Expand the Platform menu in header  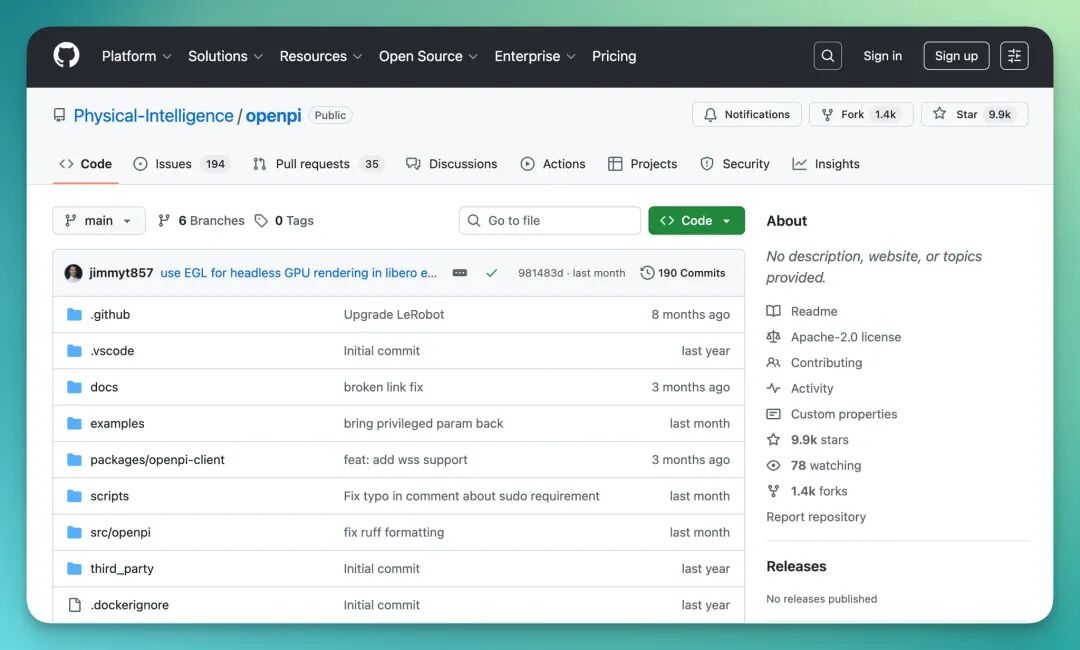tap(136, 56)
